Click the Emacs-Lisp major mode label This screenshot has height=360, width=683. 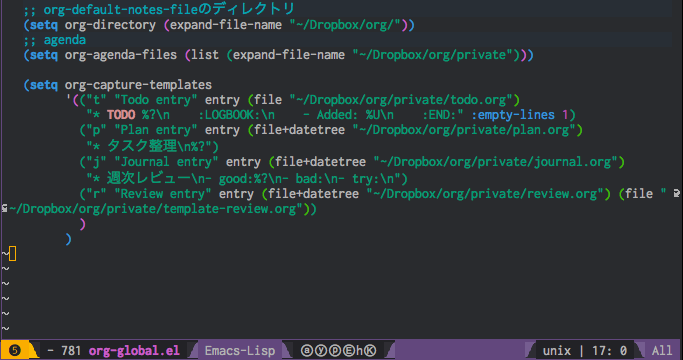click(x=240, y=350)
